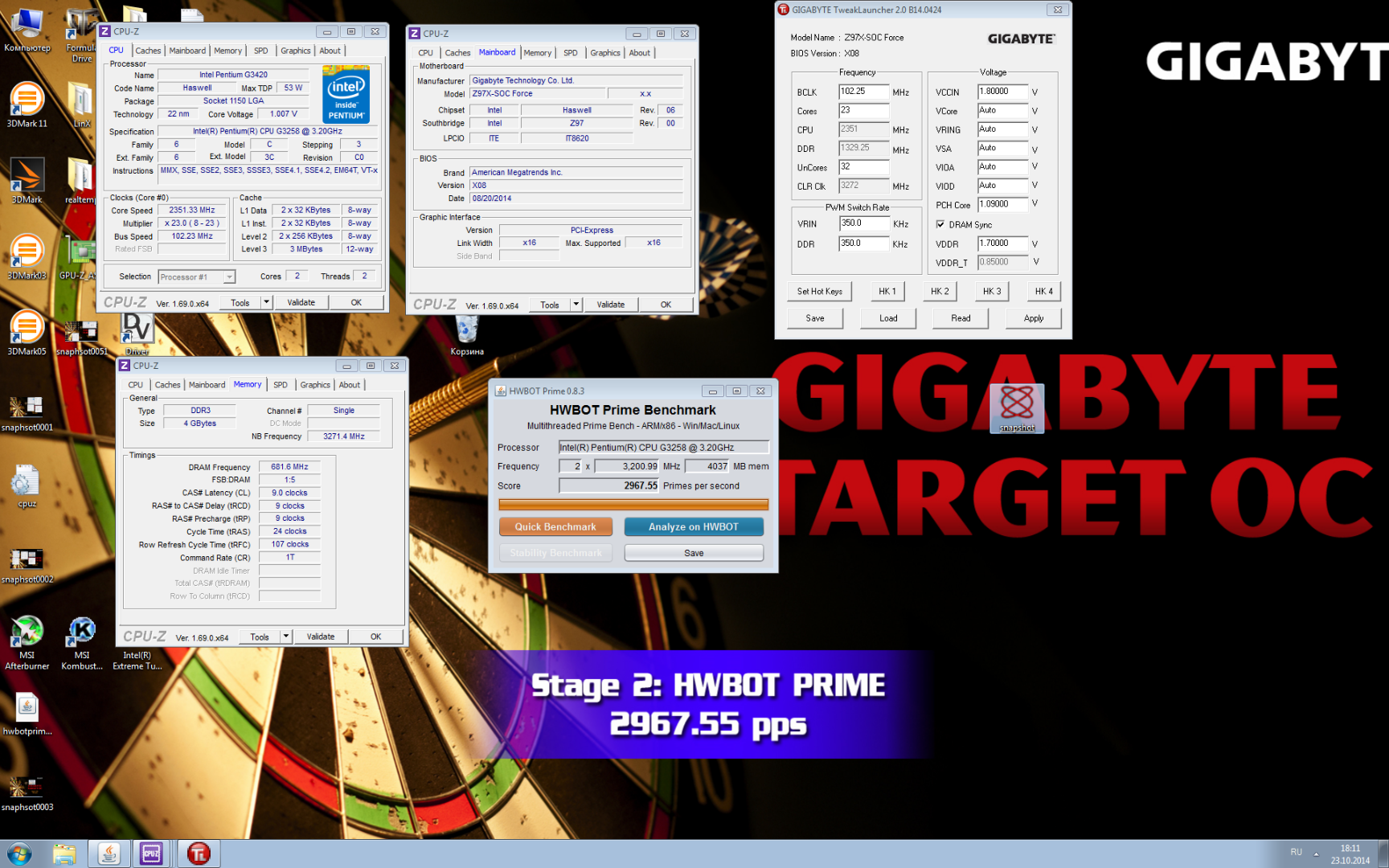Click the Quick Benchmark button
The width and height of the screenshot is (1389, 868).
[x=555, y=527]
